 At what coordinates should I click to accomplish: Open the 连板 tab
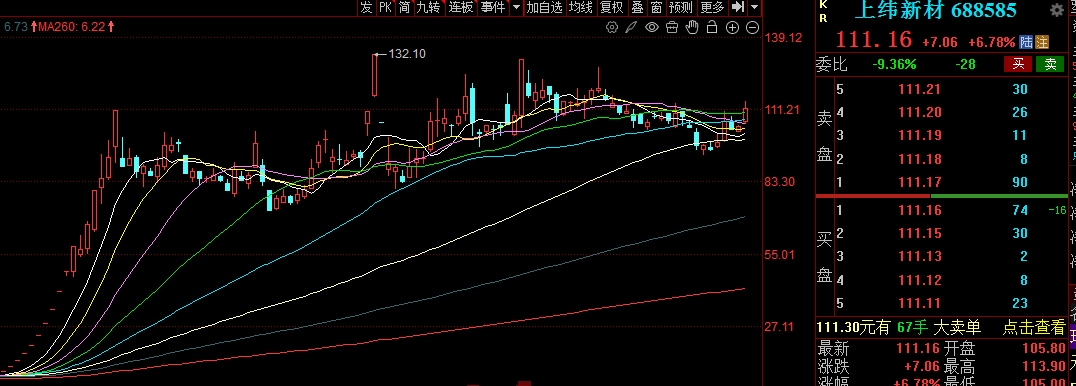(x=461, y=8)
